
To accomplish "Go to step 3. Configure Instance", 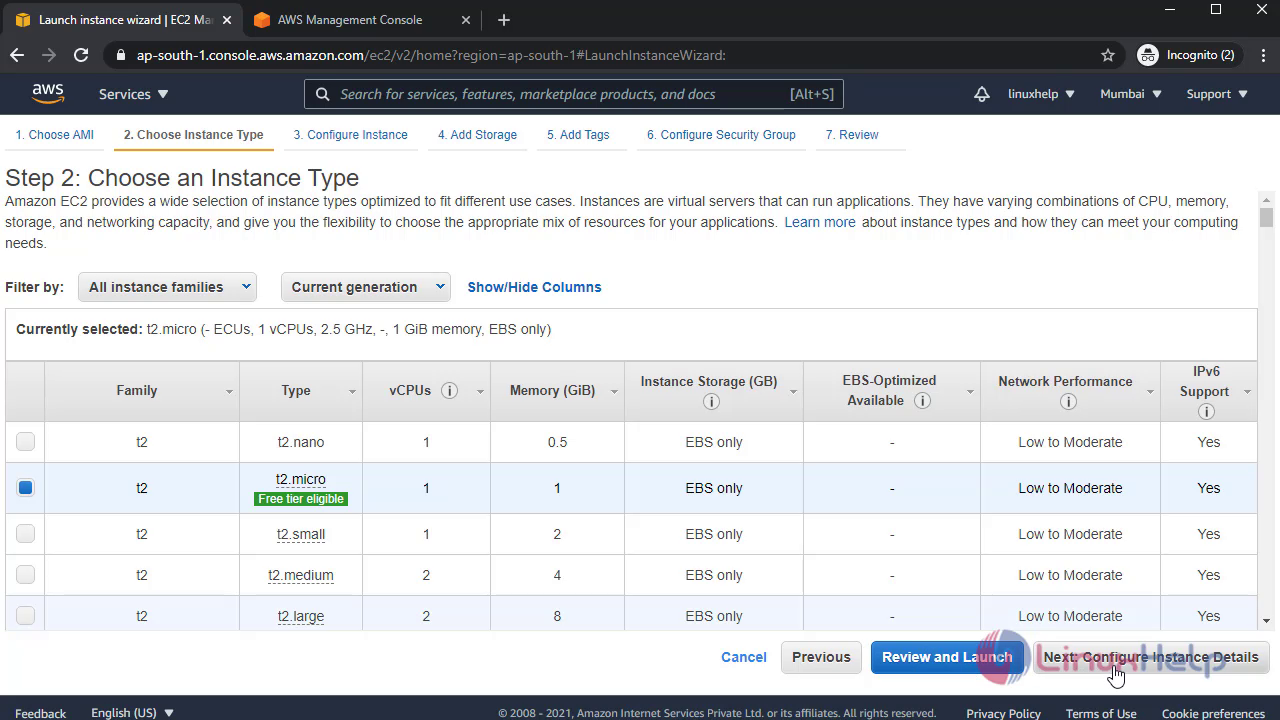I will click(350, 135).
